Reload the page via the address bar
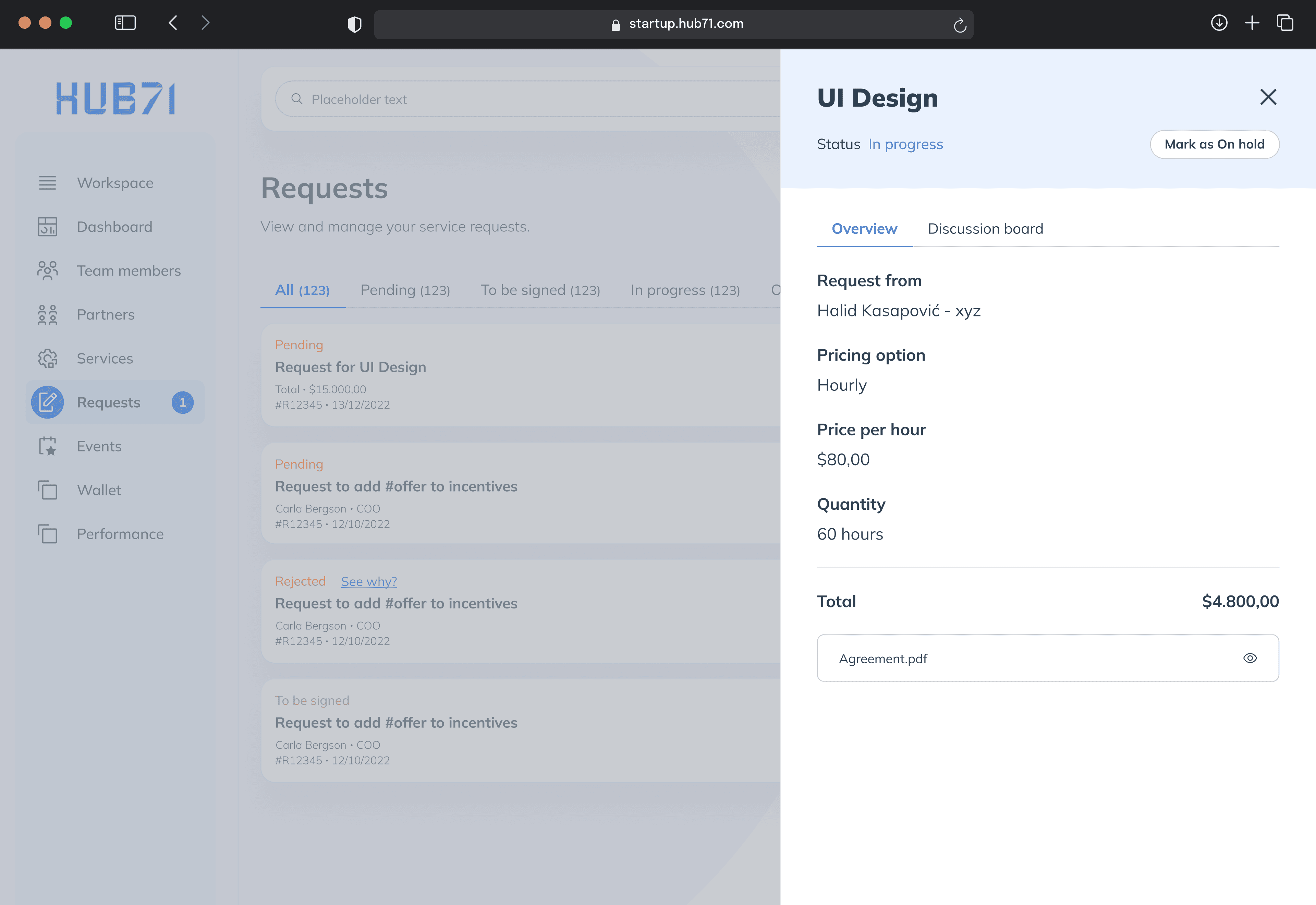This screenshot has height=905, width=1316. (959, 25)
